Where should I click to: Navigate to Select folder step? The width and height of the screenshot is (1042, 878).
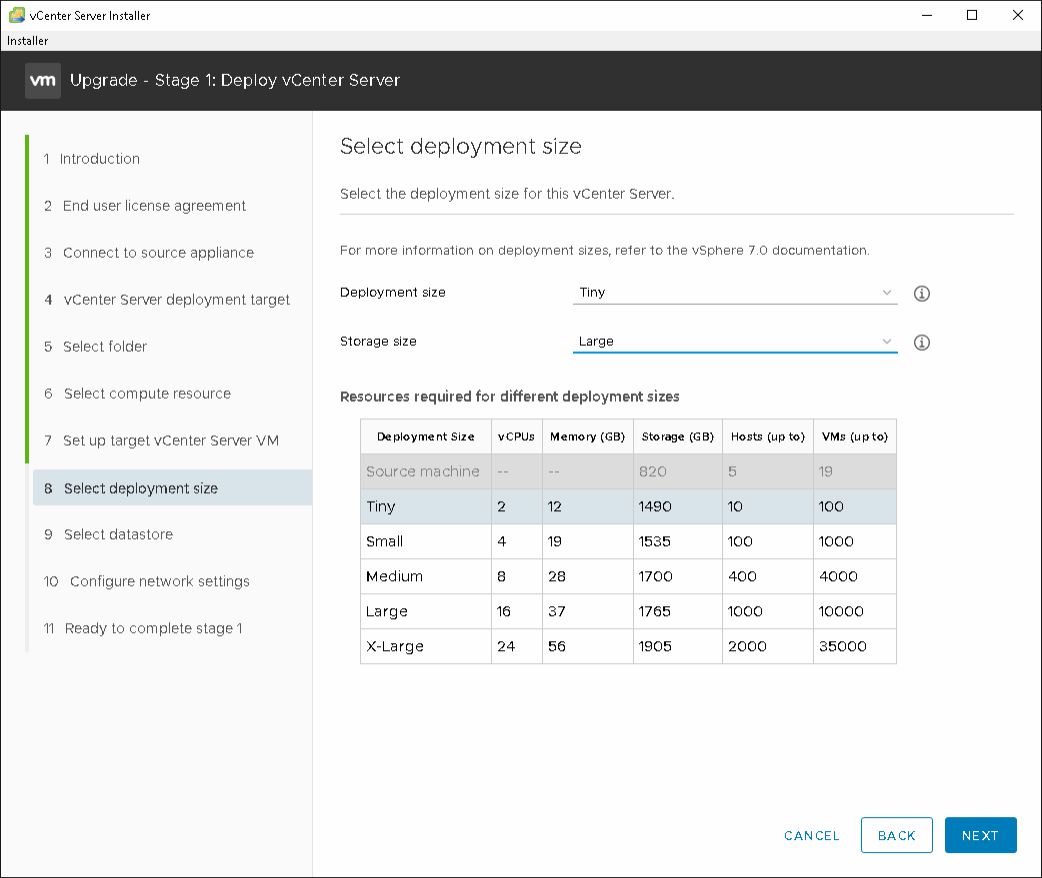(x=105, y=347)
